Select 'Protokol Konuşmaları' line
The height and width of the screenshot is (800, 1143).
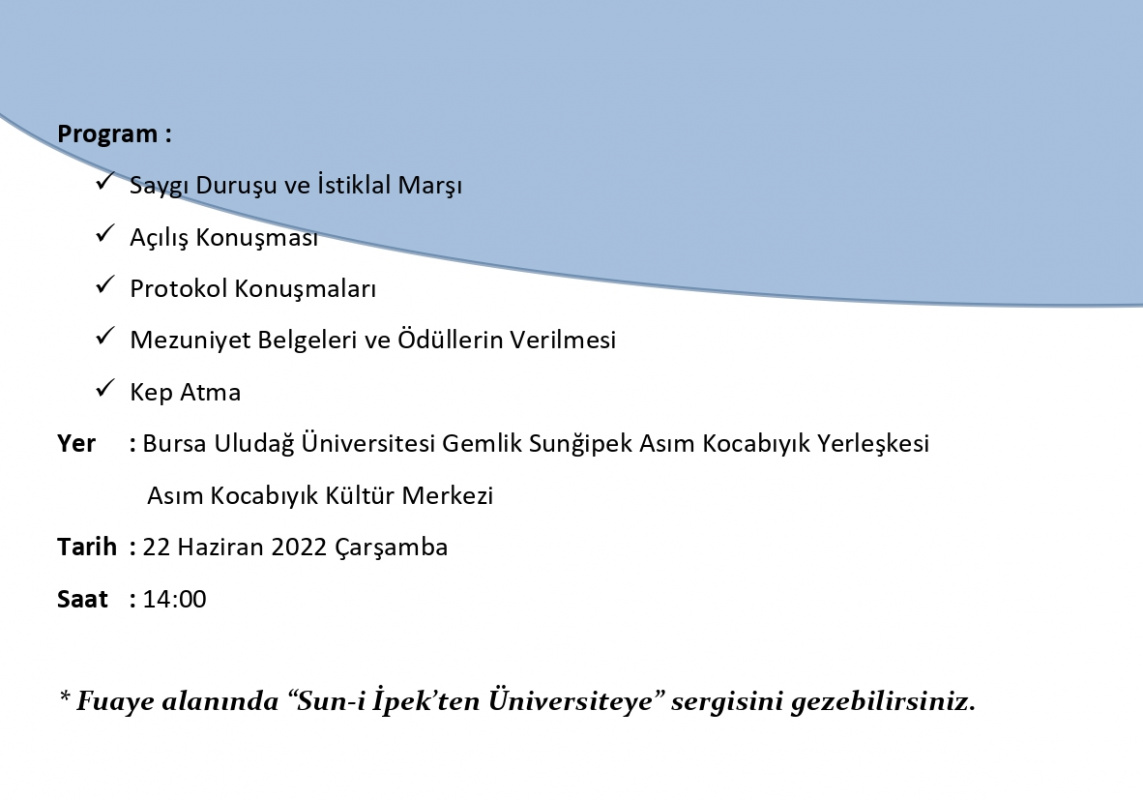pos(253,289)
